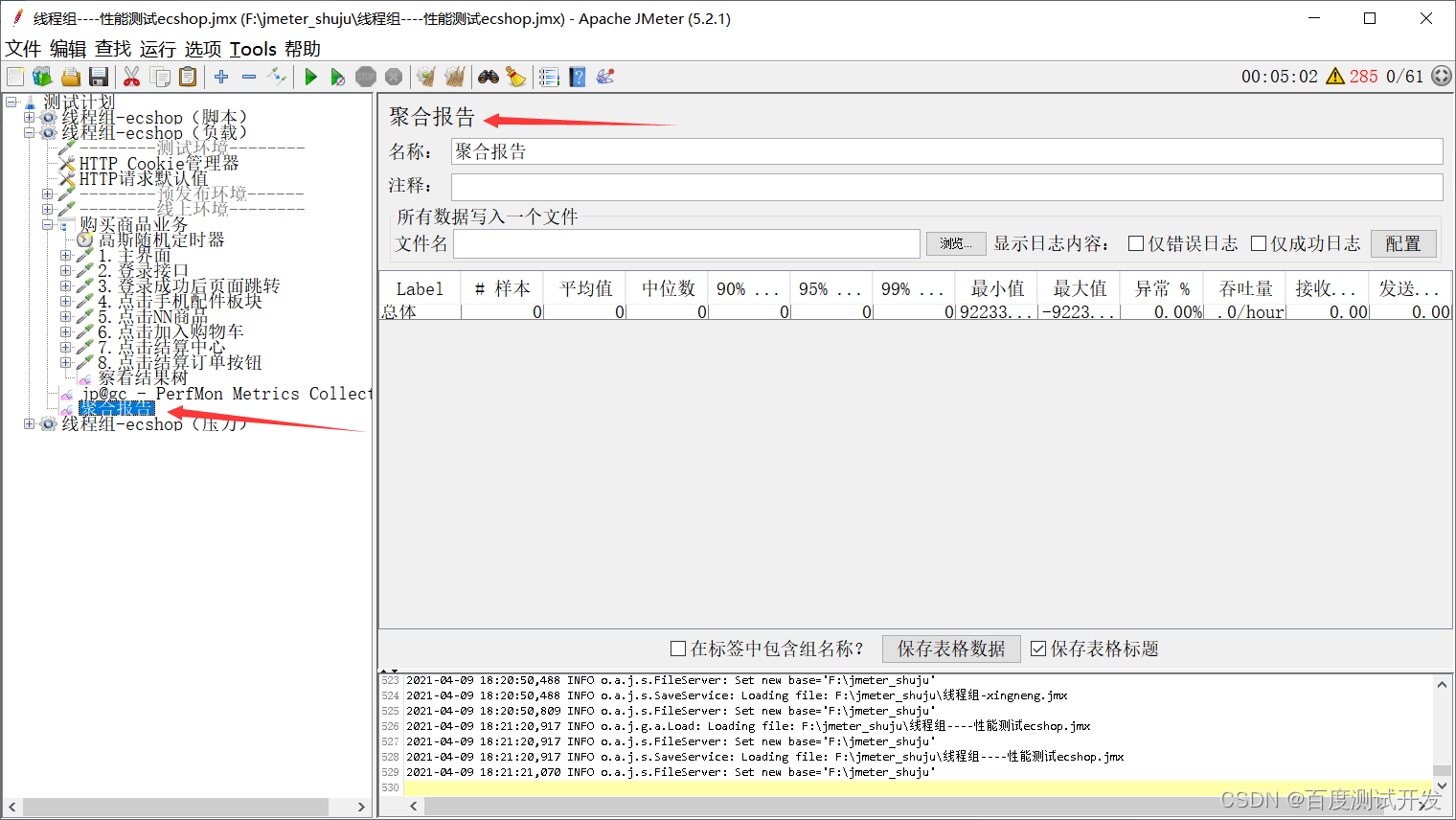Click the Paste clipboard icon
The image size is (1456, 820).
coord(188,77)
